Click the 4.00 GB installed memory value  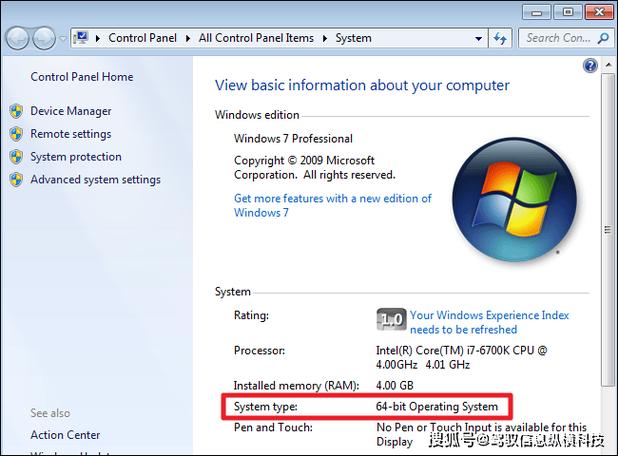coord(395,385)
